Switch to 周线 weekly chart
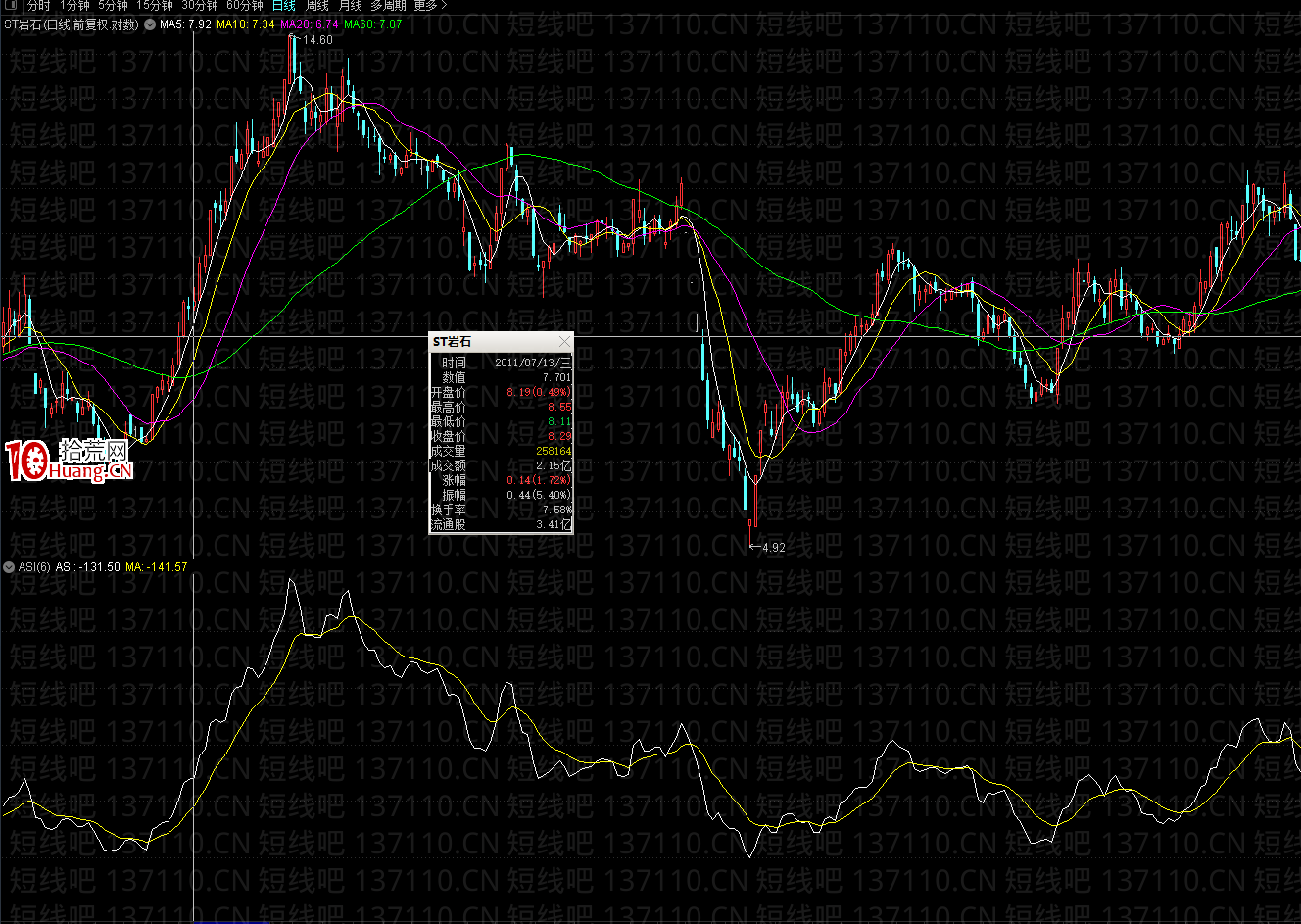The height and width of the screenshot is (924, 1301). click(316, 6)
